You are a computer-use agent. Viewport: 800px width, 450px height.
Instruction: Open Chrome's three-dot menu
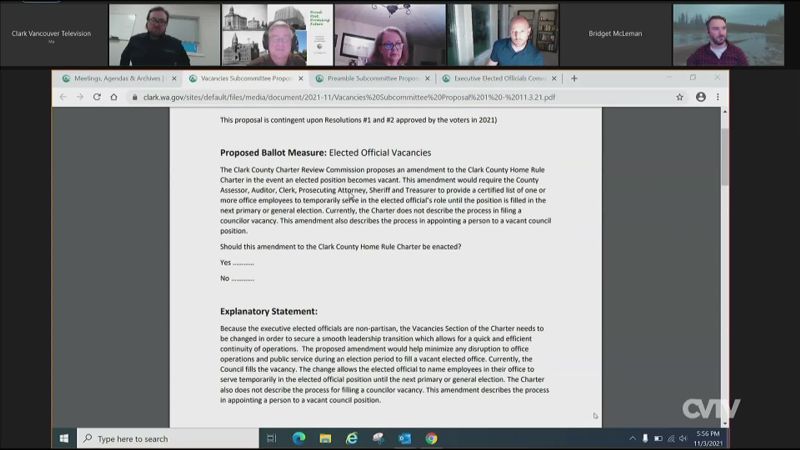717,97
